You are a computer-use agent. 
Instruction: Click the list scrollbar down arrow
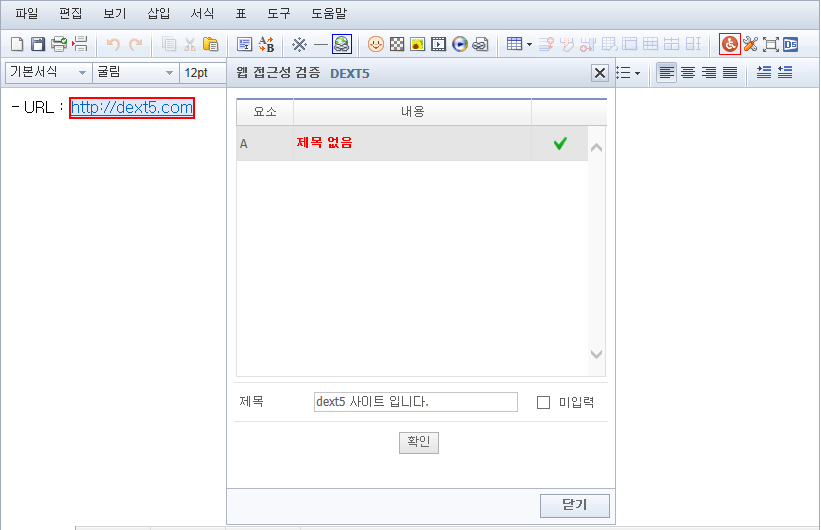pyautogui.click(x=596, y=354)
